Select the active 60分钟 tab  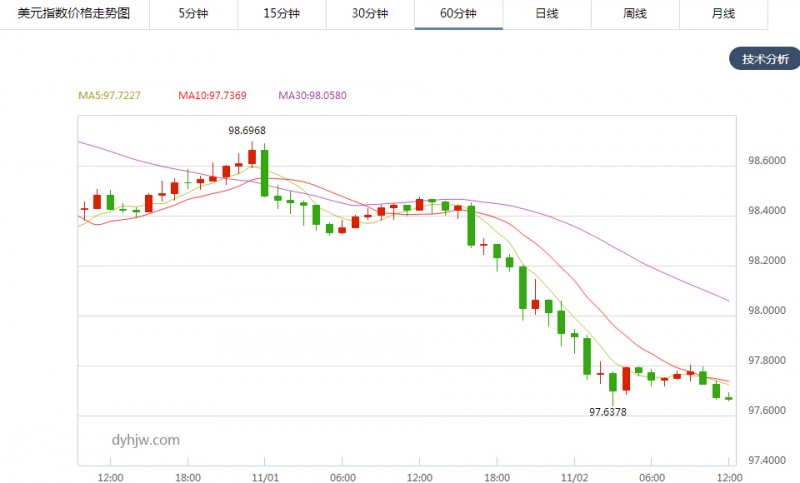pyautogui.click(x=459, y=14)
